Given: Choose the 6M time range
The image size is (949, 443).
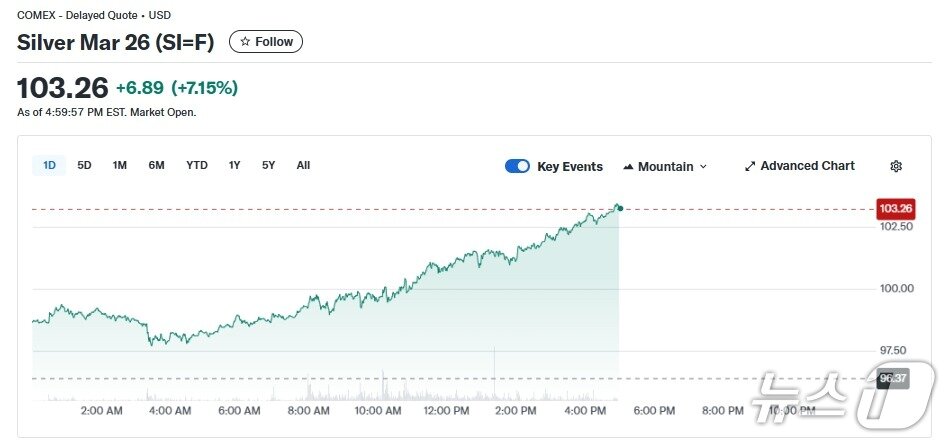Looking at the screenshot, I should (156, 165).
